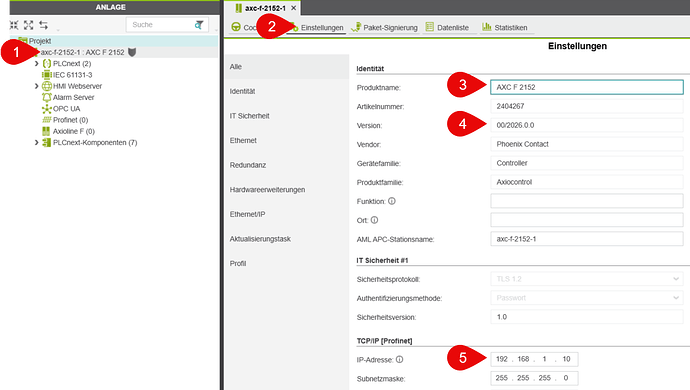The width and height of the screenshot is (690, 390).
Task: Click the info icon next to Funktion
Action: pos(392,201)
